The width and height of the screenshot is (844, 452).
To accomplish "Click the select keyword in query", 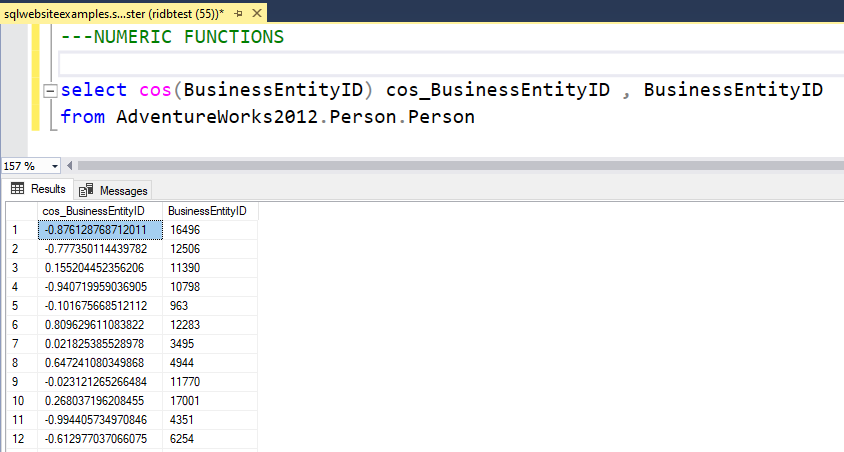I will (94, 90).
